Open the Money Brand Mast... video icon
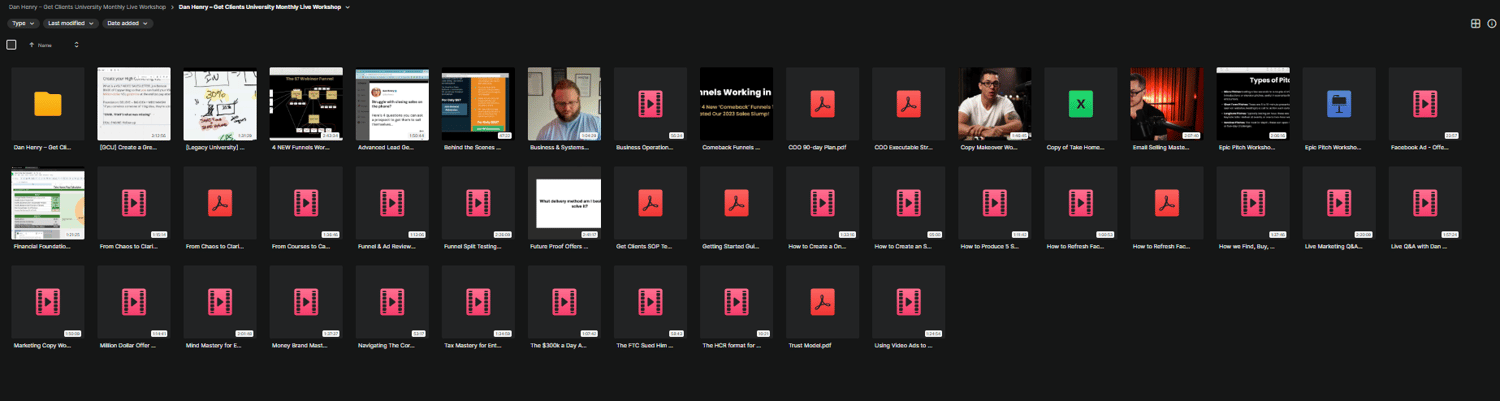This screenshot has height=401, width=1500. [306, 301]
